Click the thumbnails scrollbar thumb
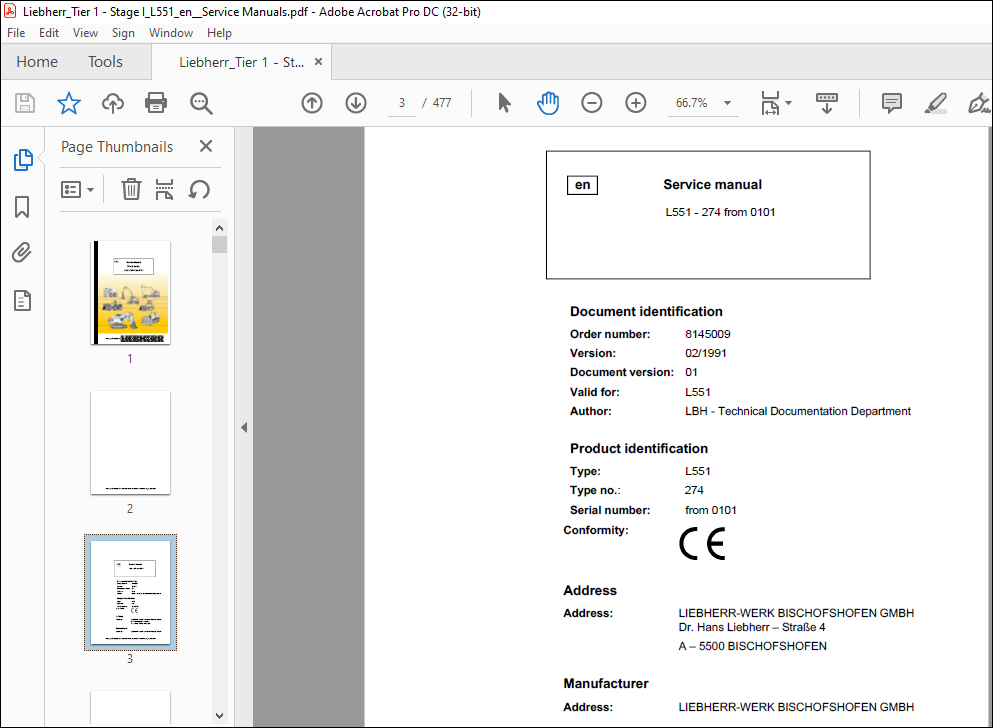The image size is (993, 728). point(219,244)
